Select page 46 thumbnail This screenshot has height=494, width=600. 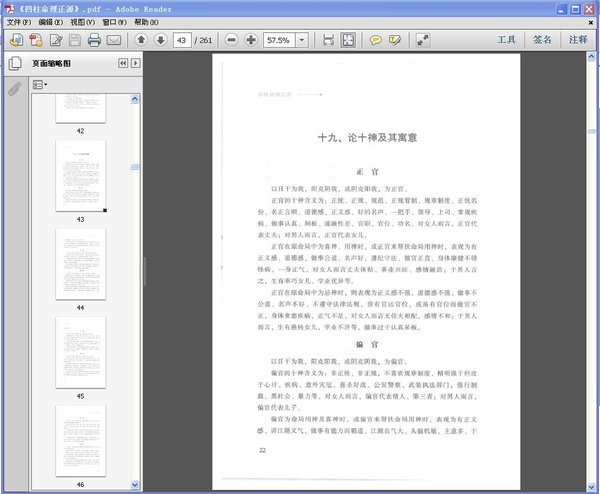click(81, 441)
